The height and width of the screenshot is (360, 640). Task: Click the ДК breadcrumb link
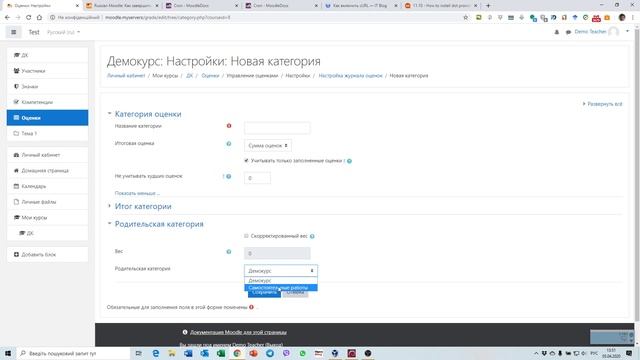tap(189, 76)
